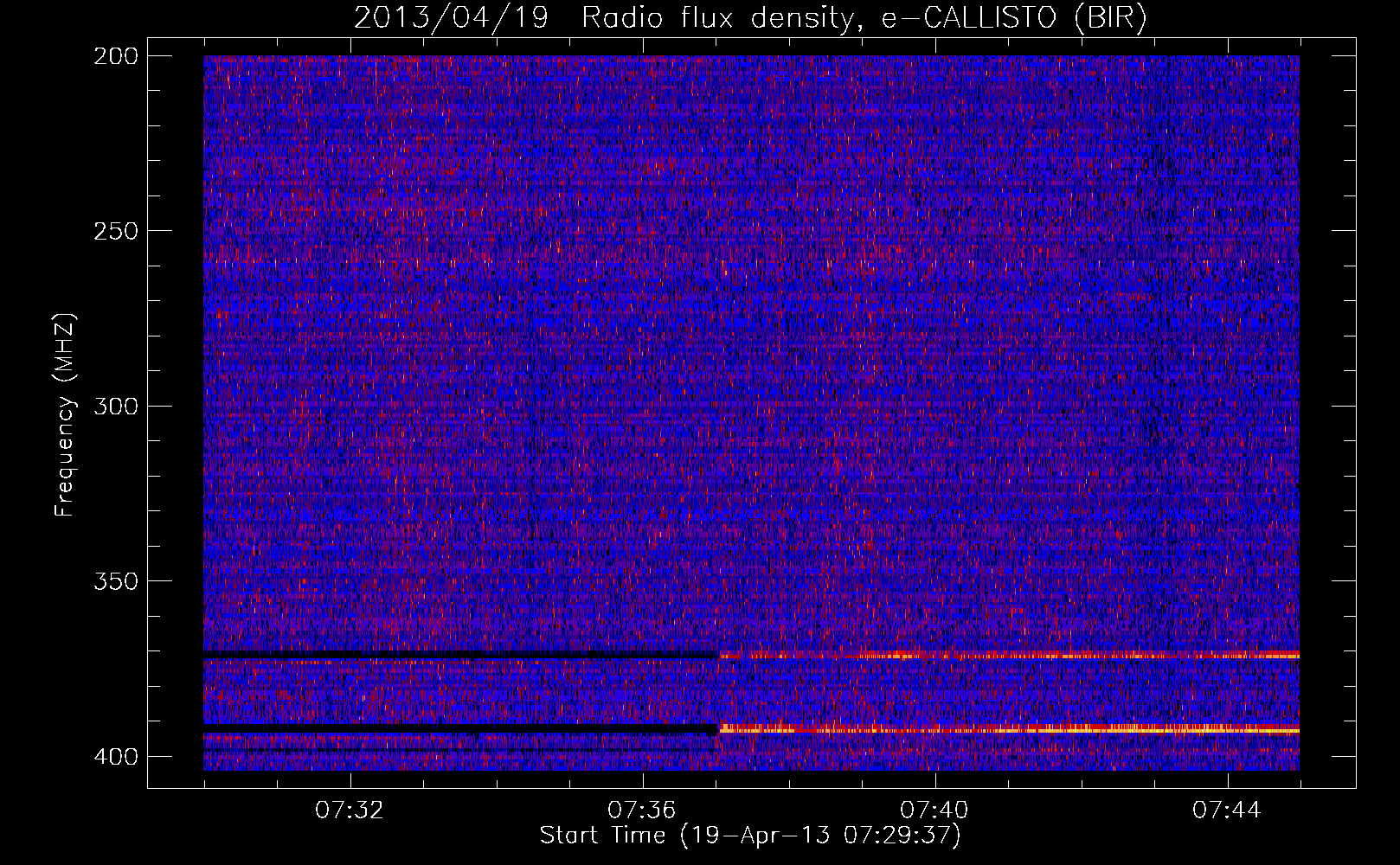Click the 250 frequency tick label

[x=115, y=231]
